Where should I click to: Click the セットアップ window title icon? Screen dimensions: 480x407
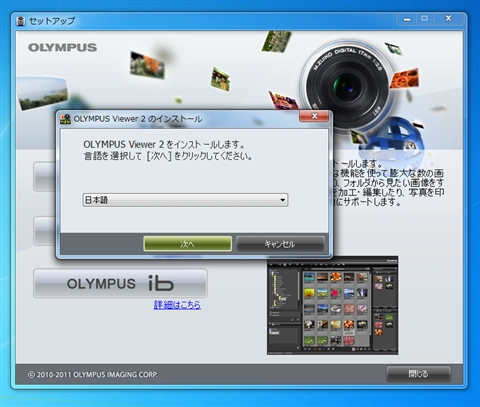coord(21,21)
